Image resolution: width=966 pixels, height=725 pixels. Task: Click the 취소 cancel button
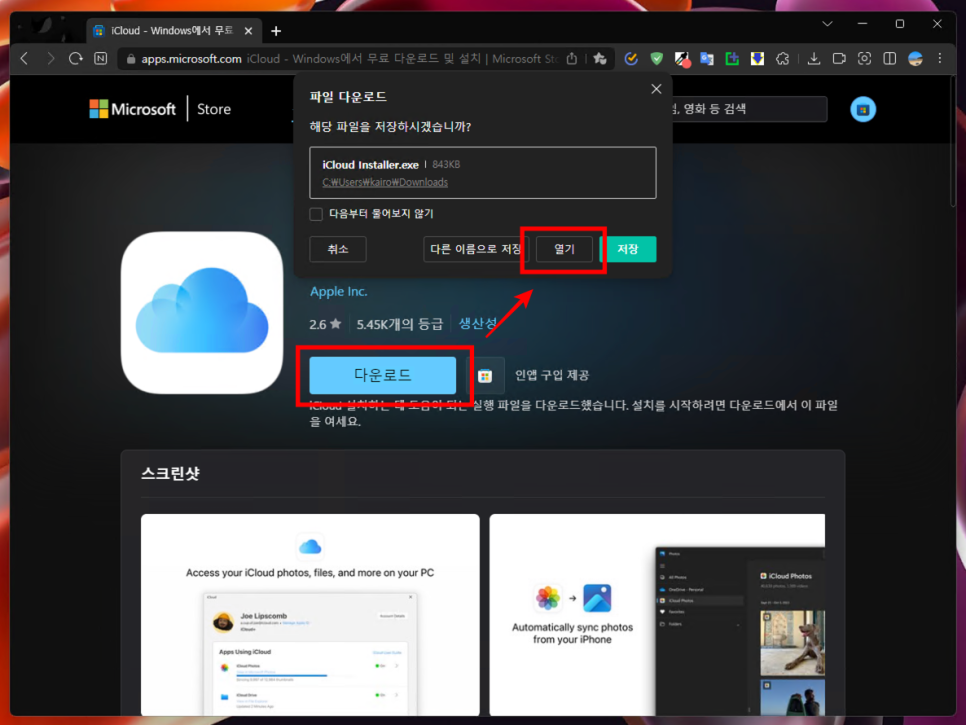click(338, 249)
